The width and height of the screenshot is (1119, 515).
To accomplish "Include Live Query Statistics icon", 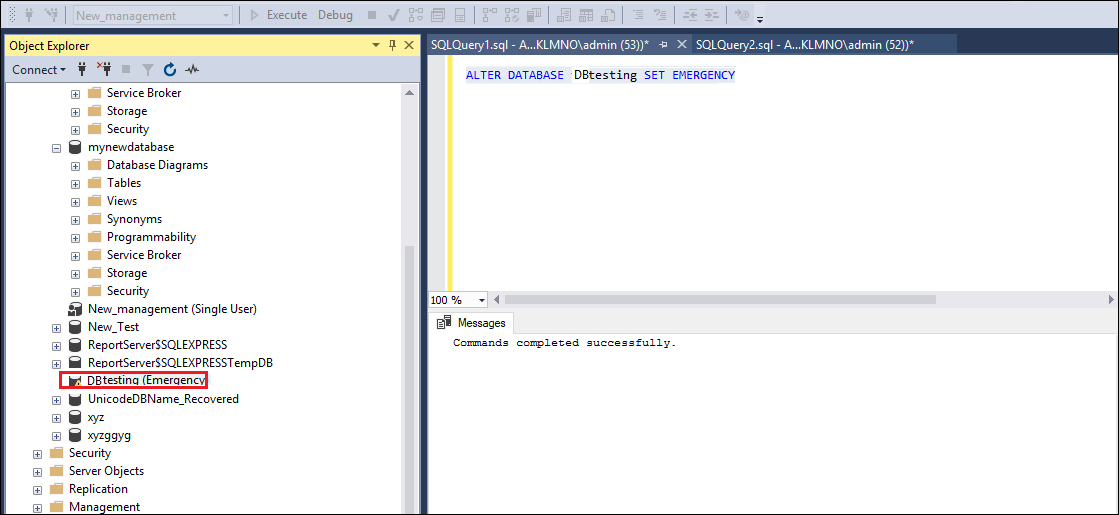I will click(512, 15).
